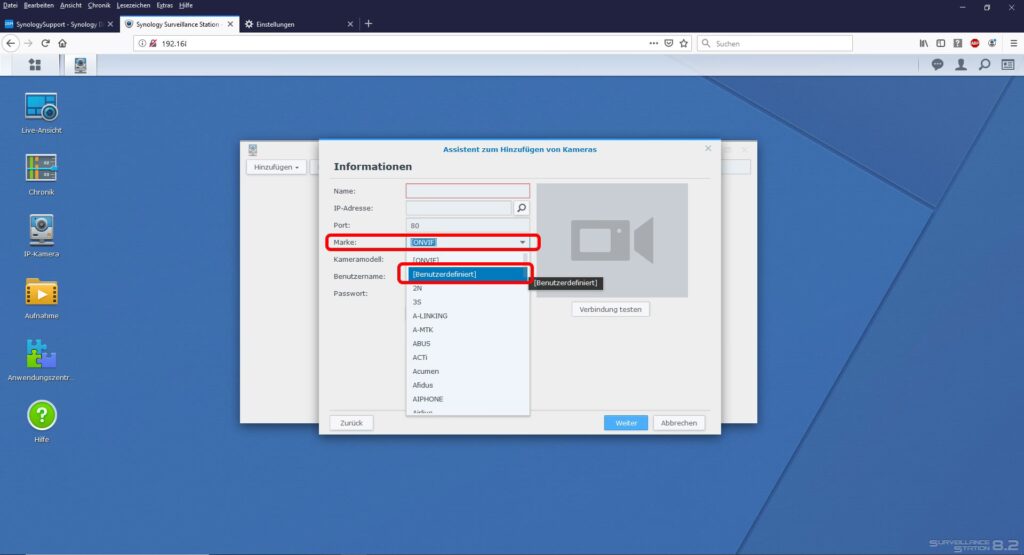Click the Name input field
1024x555 pixels.
tap(467, 190)
